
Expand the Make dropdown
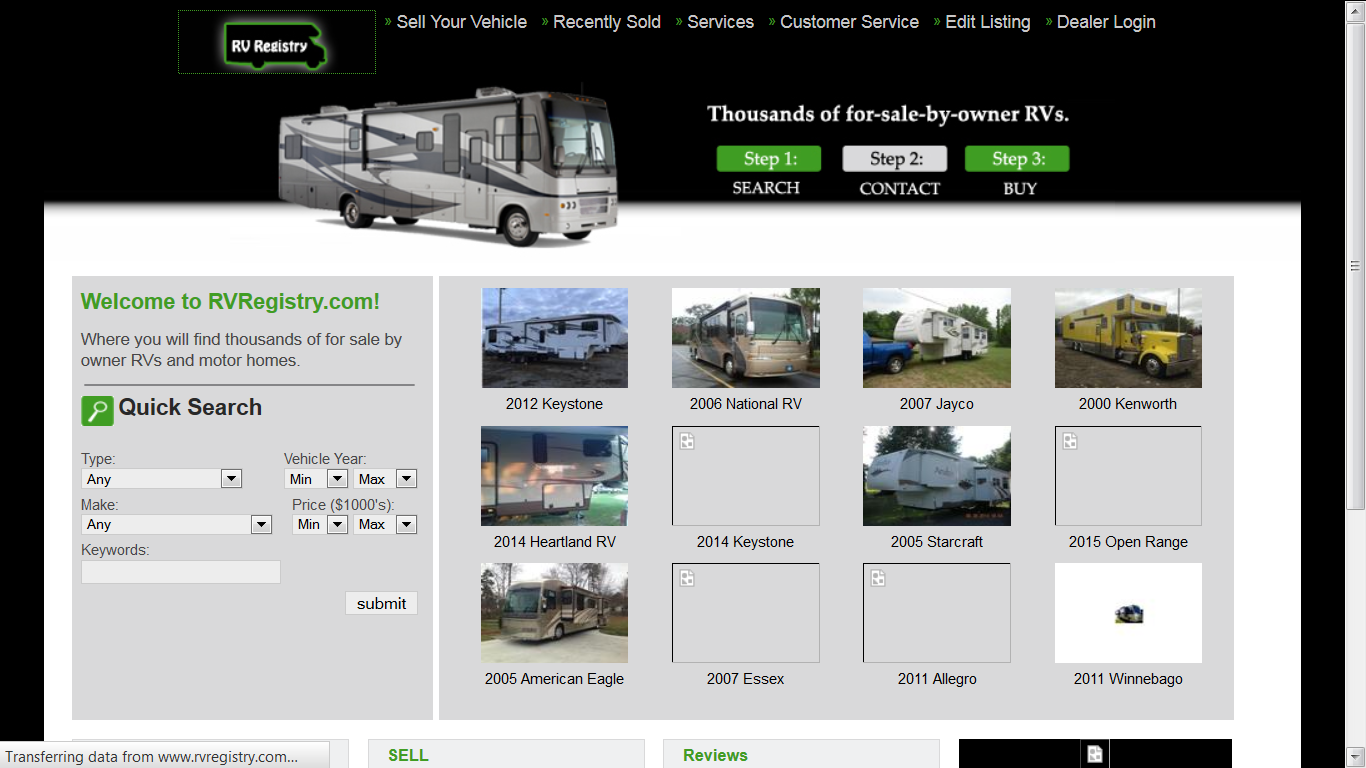click(x=176, y=524)
